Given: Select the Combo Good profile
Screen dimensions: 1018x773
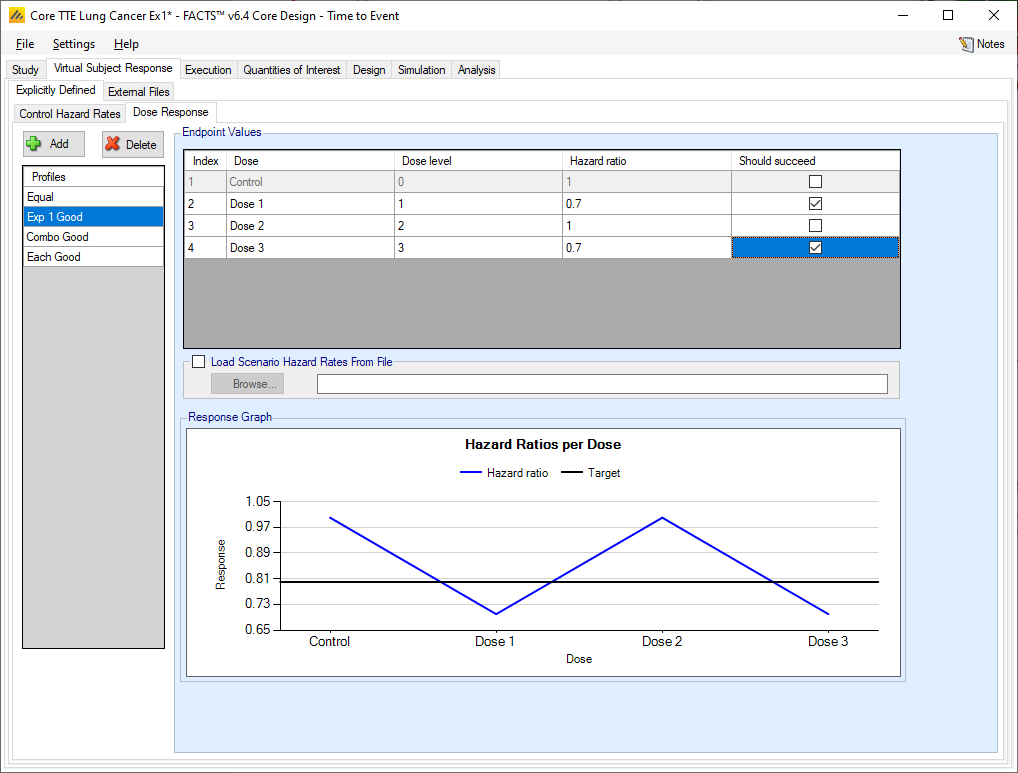Looking at the screenshot, I should 58,237.
